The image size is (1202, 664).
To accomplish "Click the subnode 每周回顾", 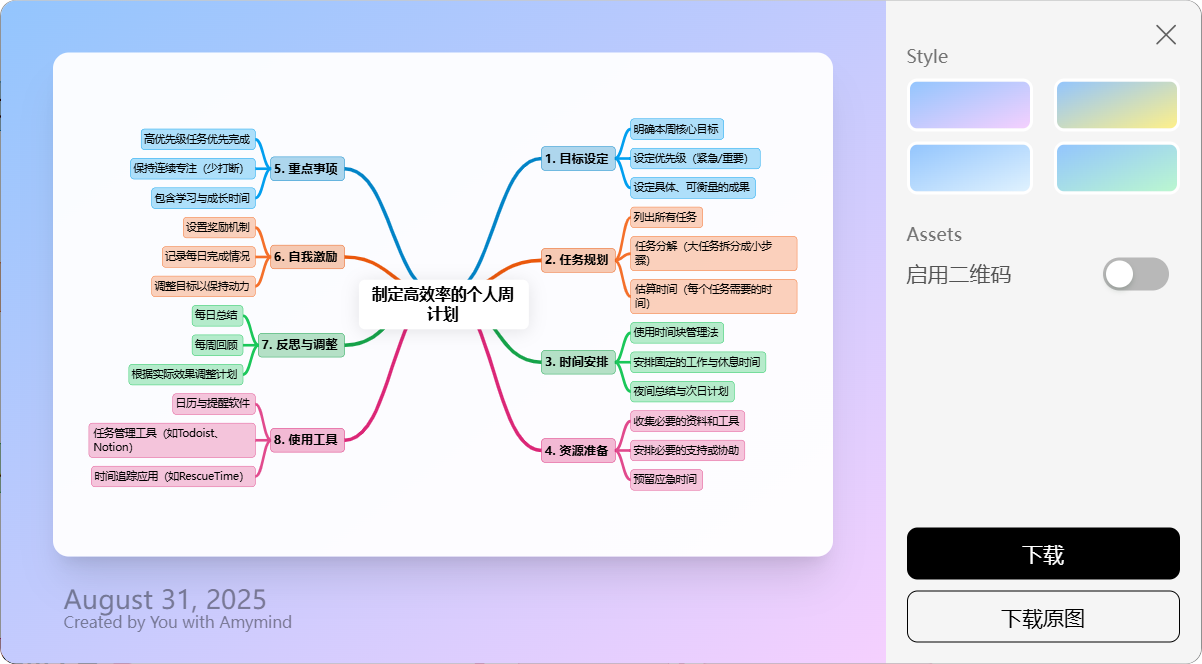I will click(217, 345).
